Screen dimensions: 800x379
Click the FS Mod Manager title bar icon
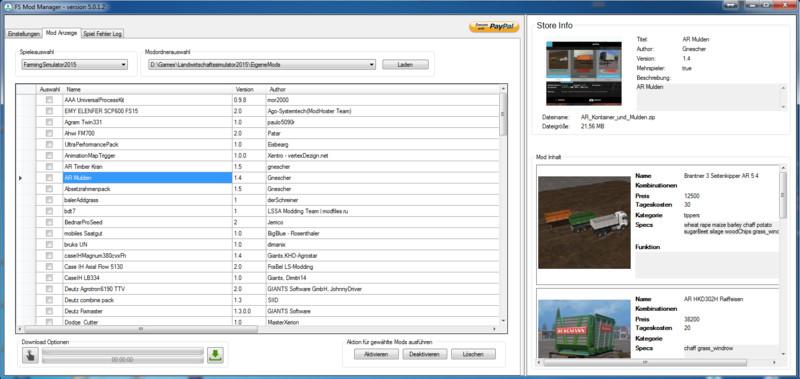tap(7, 6)
